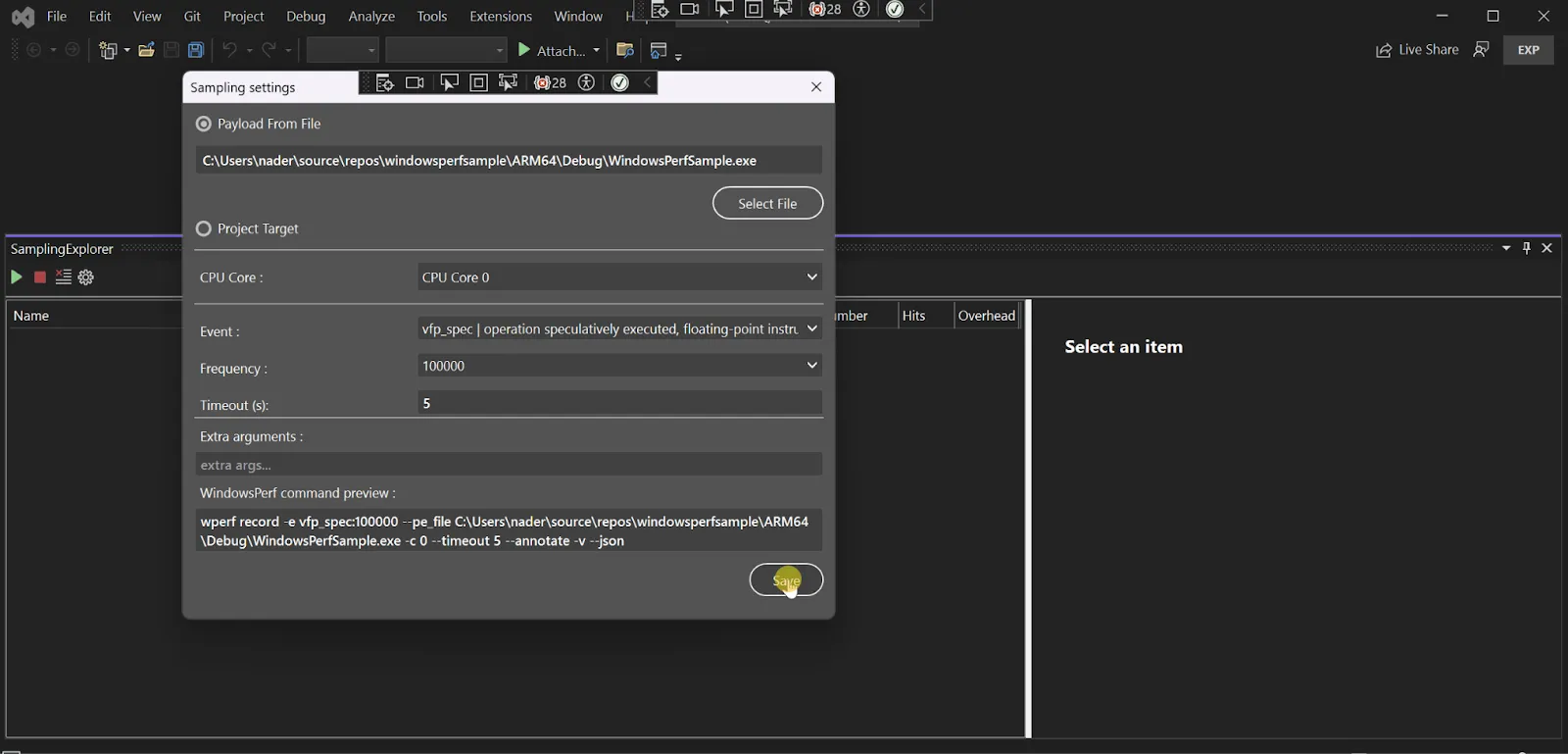Expand the CPU Core dropdown
The image size is (1568, 754).
click(x=619, y=277)
